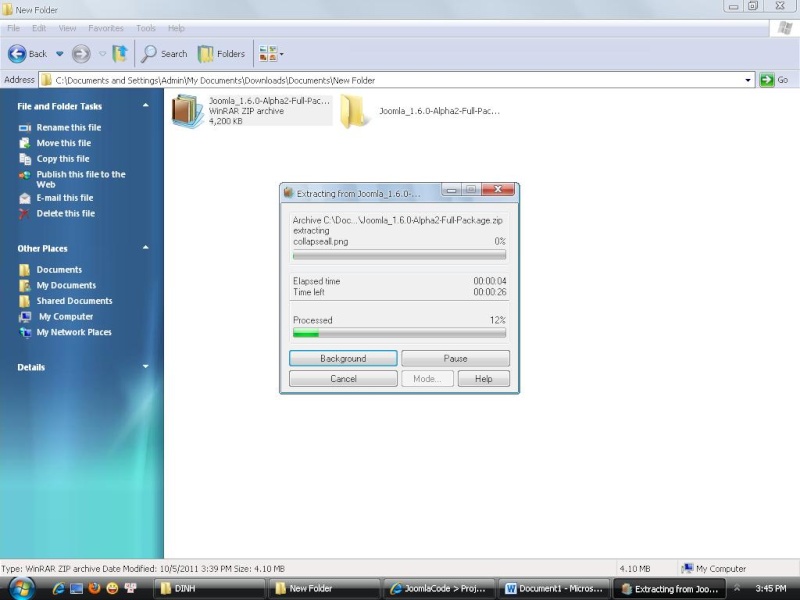Launch Firefox from quick launch
Image resolution: width=800 pixels, height=600 pixels.
click(94, 589)
